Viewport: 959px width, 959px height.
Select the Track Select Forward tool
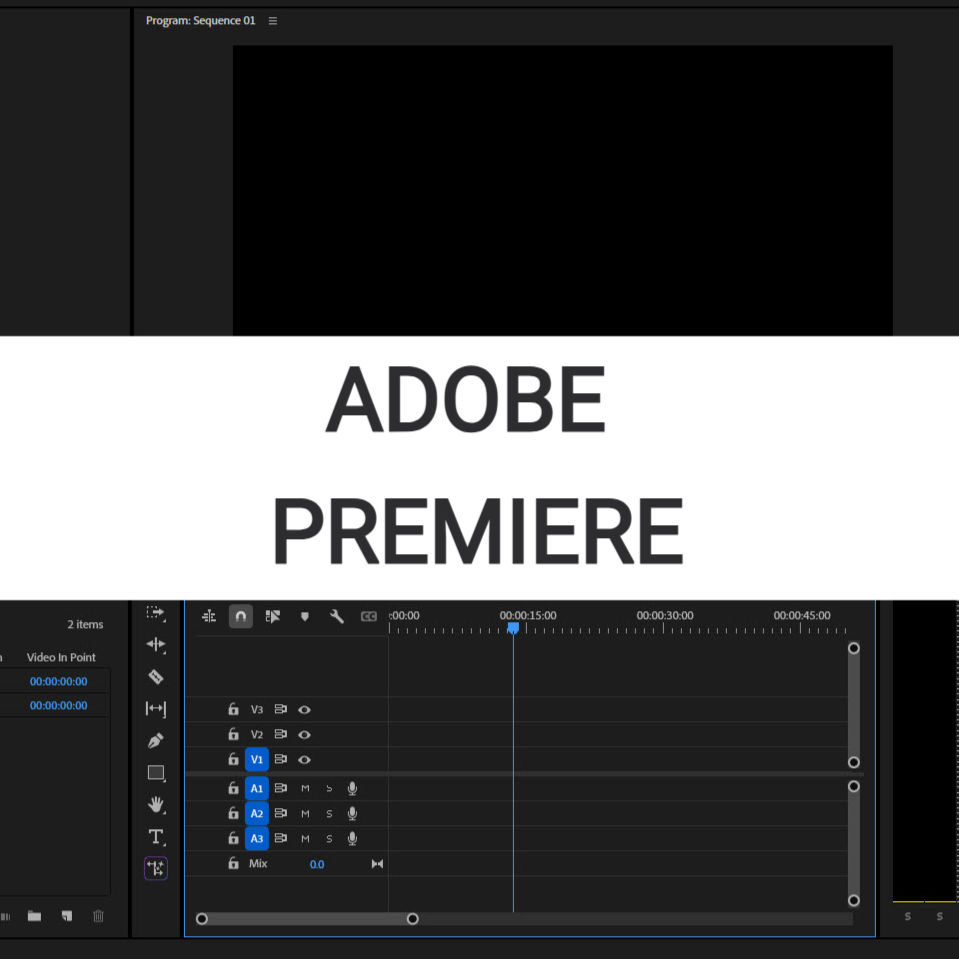[x=155, y=613]
